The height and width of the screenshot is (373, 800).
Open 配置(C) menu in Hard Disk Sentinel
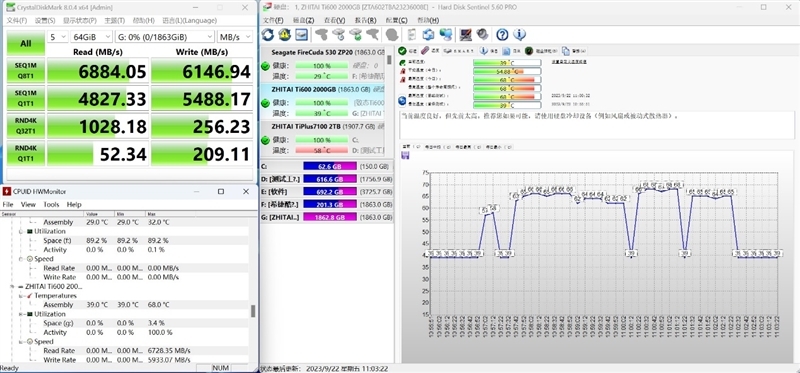396,20
